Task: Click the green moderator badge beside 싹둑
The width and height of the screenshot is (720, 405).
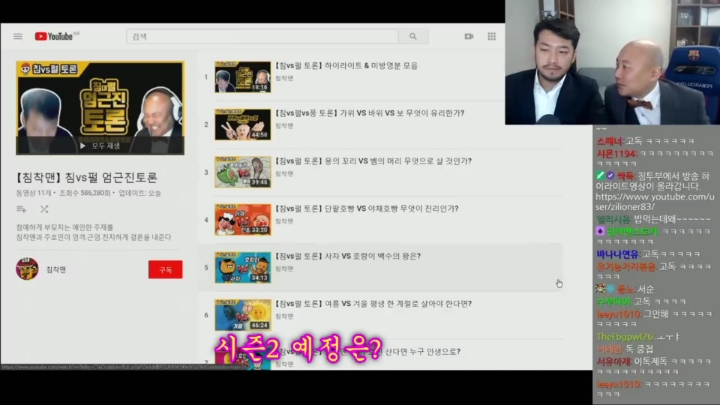Action: click(600, 175)
